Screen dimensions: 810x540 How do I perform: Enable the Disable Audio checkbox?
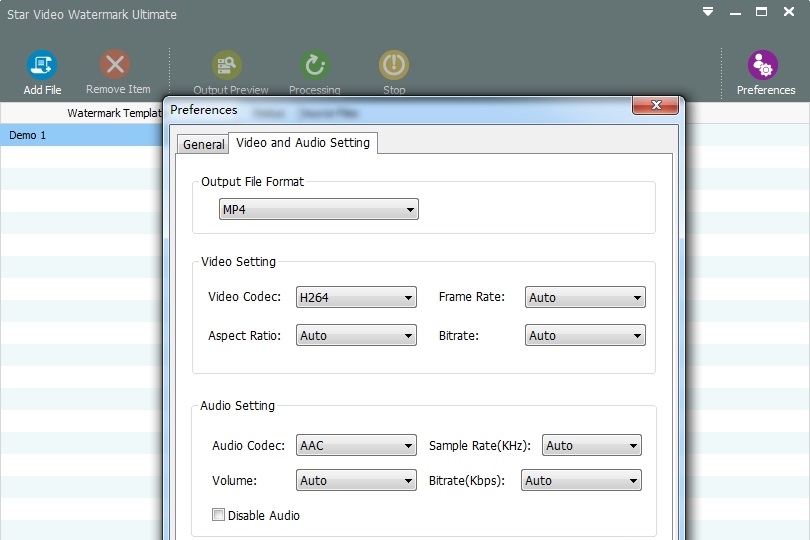(219, 516)
